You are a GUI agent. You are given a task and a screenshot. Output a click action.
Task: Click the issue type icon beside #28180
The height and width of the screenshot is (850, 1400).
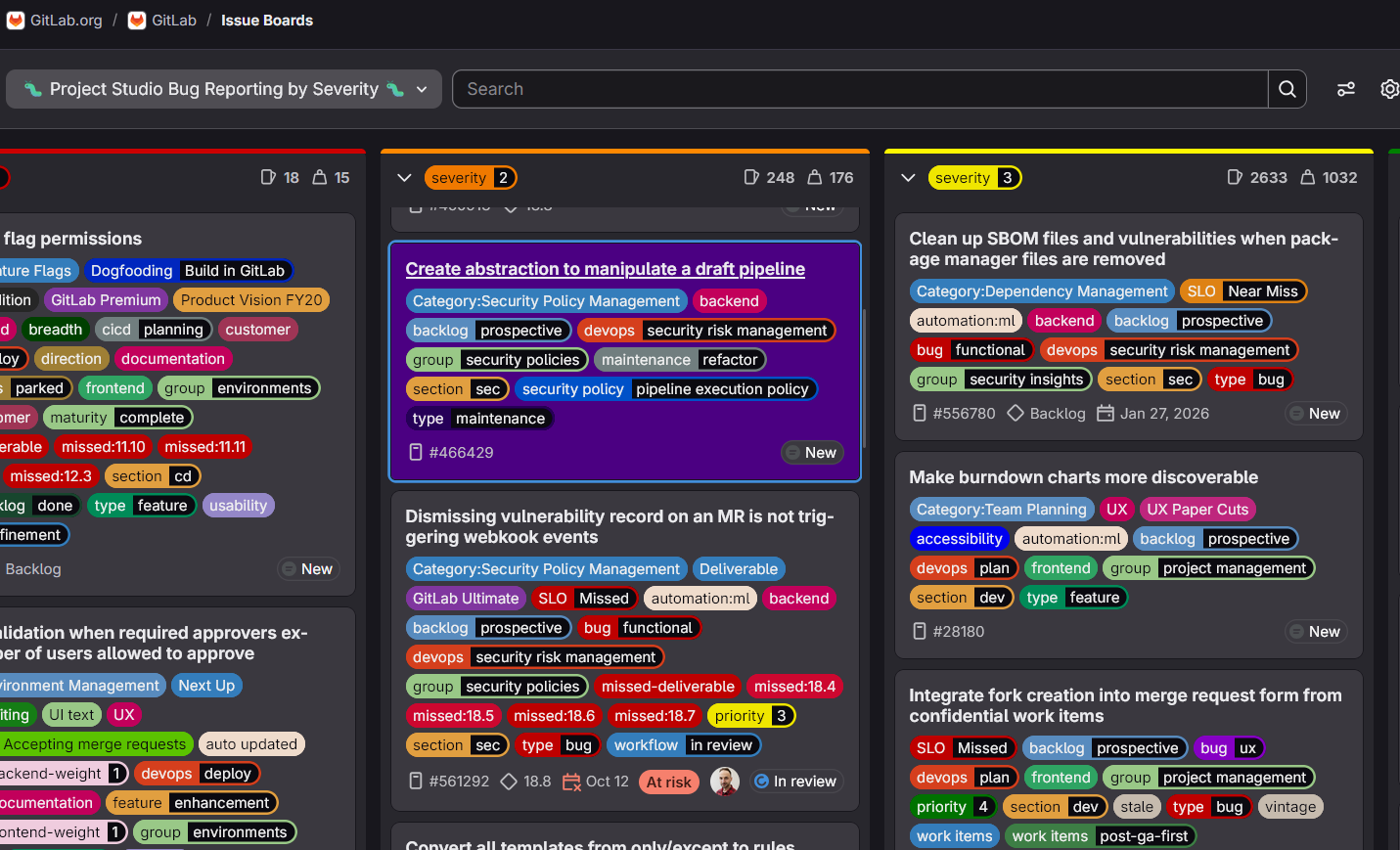(920, 631)
